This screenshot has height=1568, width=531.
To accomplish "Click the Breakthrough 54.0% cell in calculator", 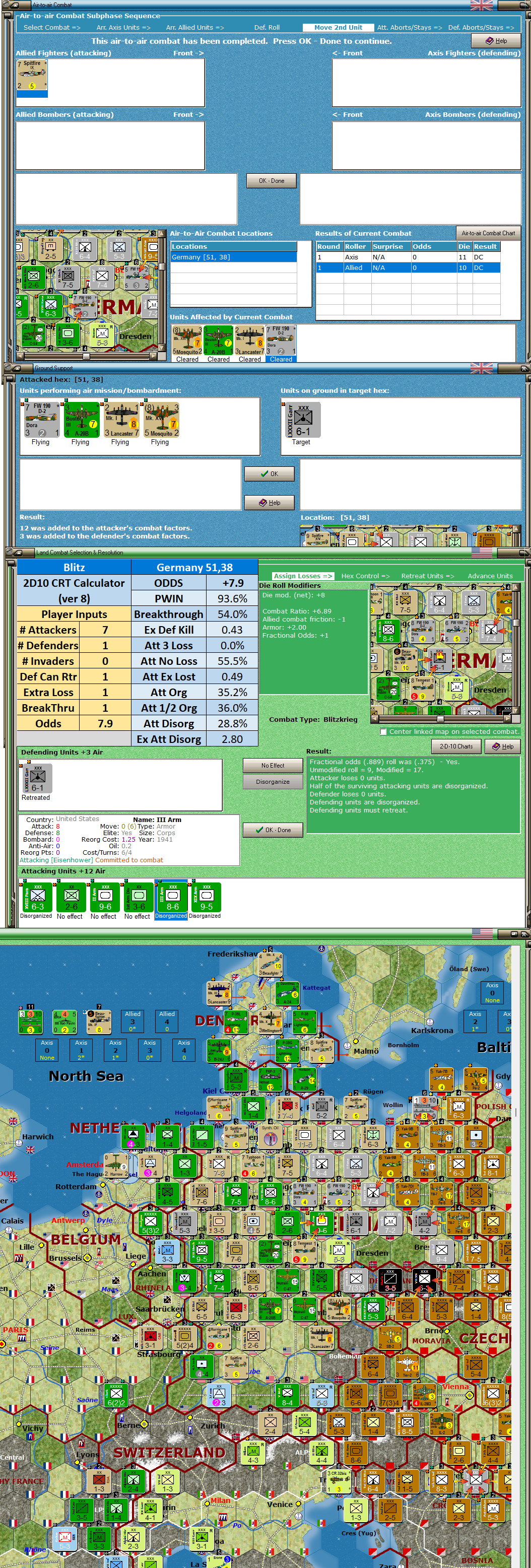I will (x=232, y=614).
